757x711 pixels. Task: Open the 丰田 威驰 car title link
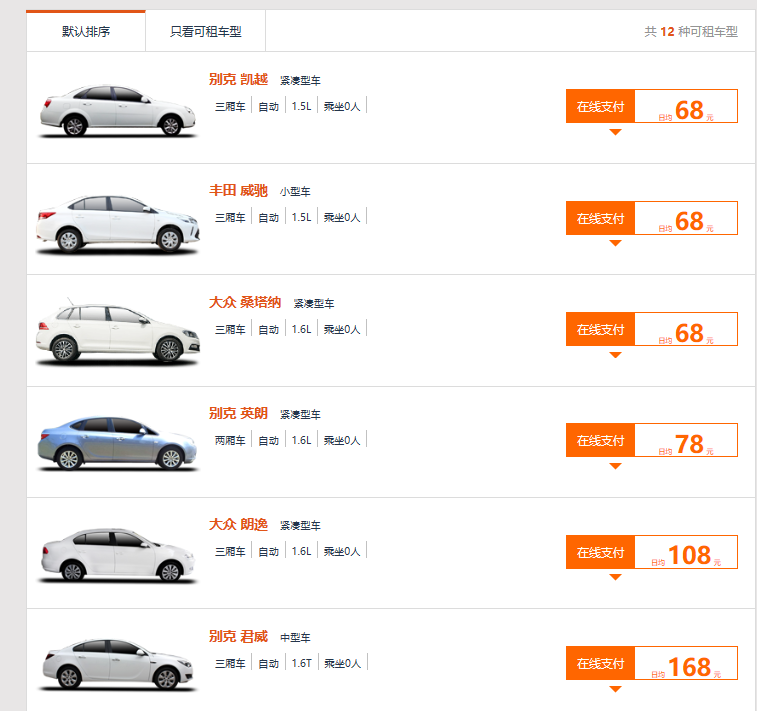click(x=238, y=191)
